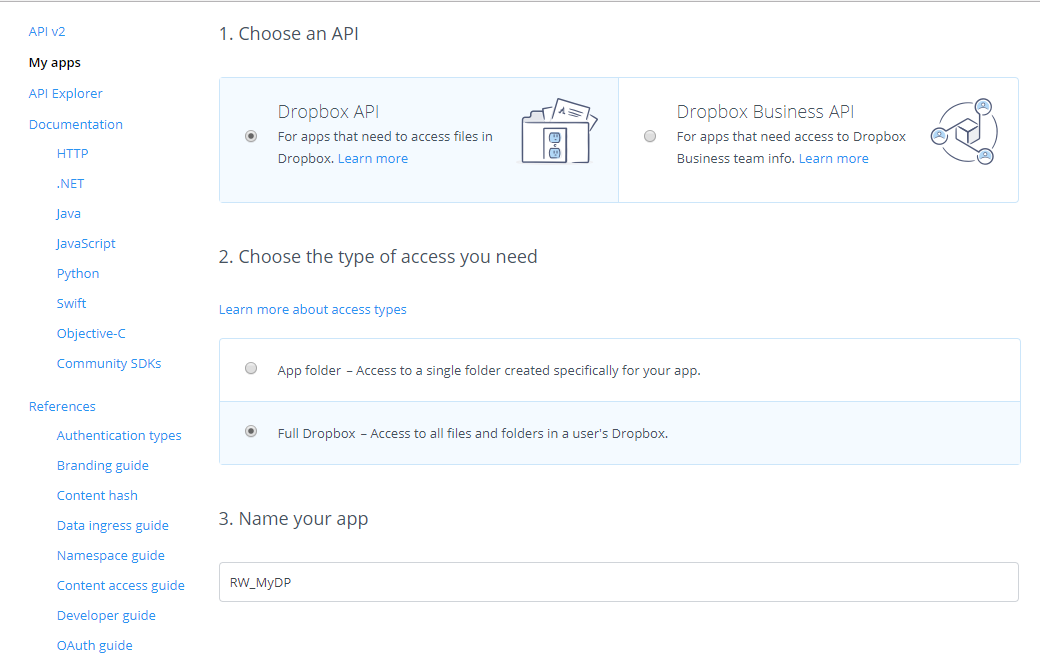Click '2. Choose the type of access' heading
Viewport: 1040px width, 656px height.
pyautogui.click(x=378, y=257)
